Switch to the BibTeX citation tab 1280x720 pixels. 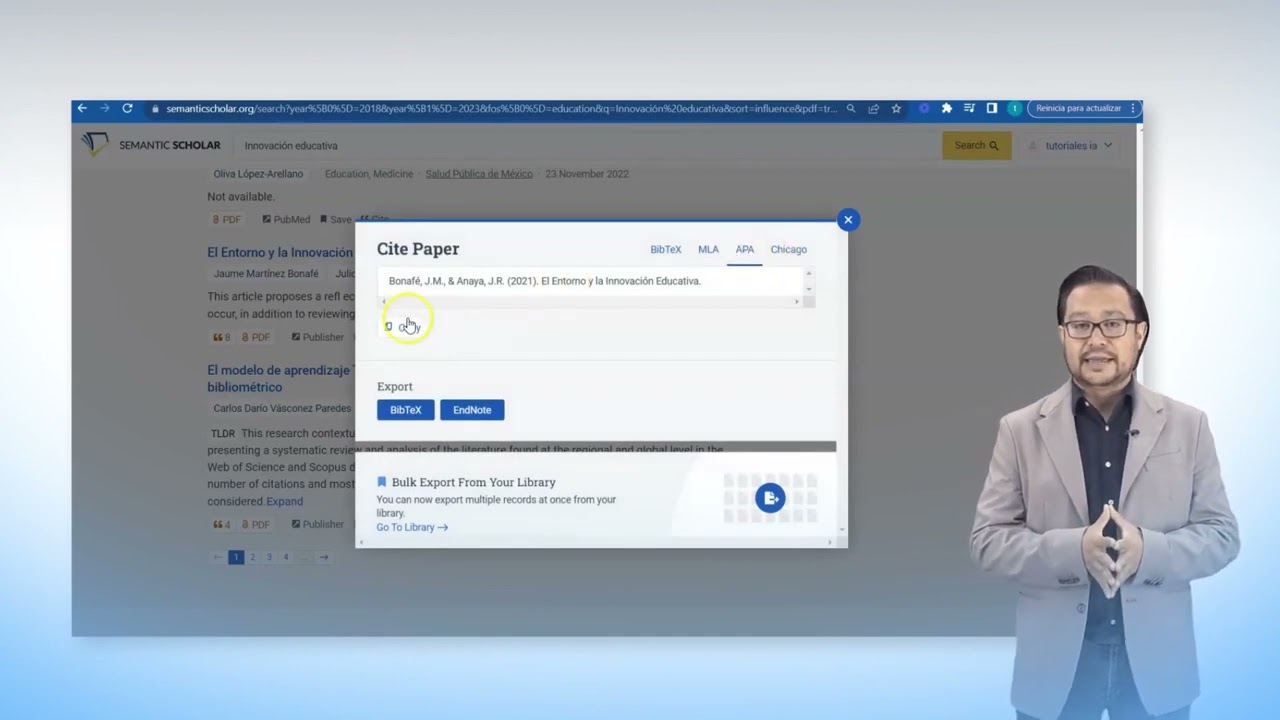666,249
